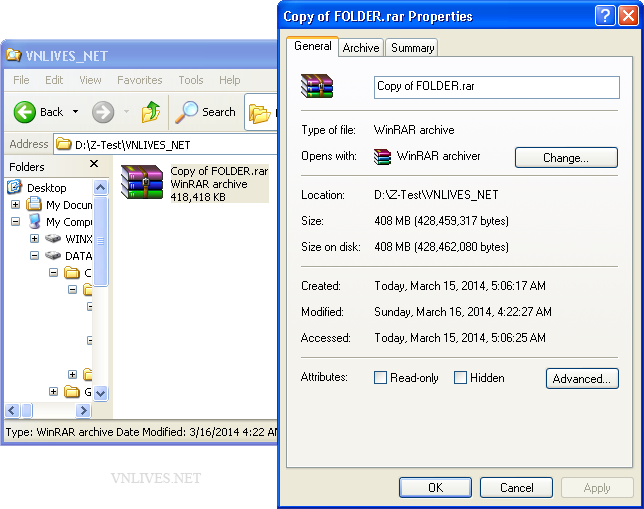Click the WinRAR icon in Properties header
This screenshot has height=509, width=644.
[x=317, y=86]
